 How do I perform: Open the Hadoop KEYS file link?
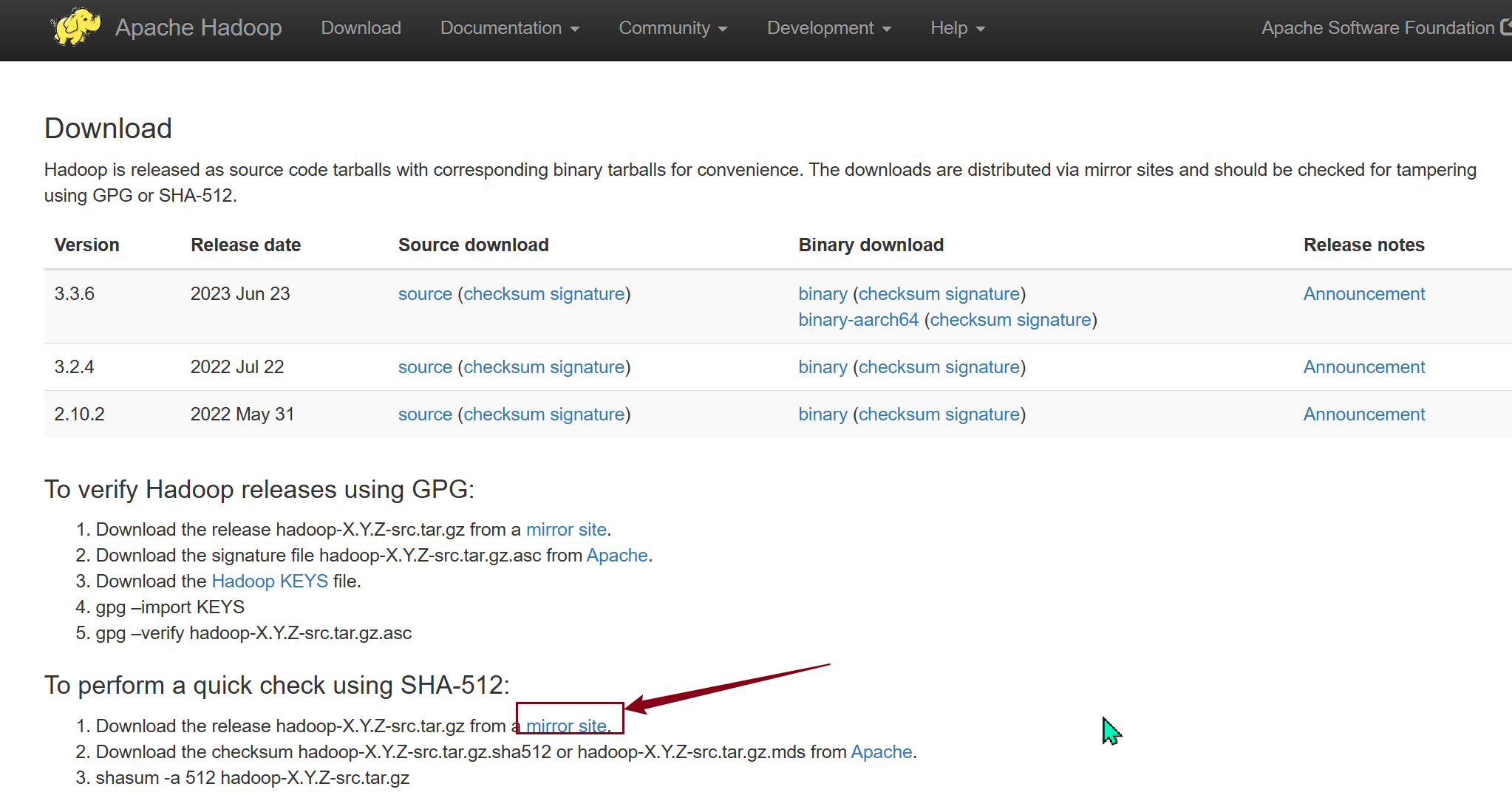[270, 581]
